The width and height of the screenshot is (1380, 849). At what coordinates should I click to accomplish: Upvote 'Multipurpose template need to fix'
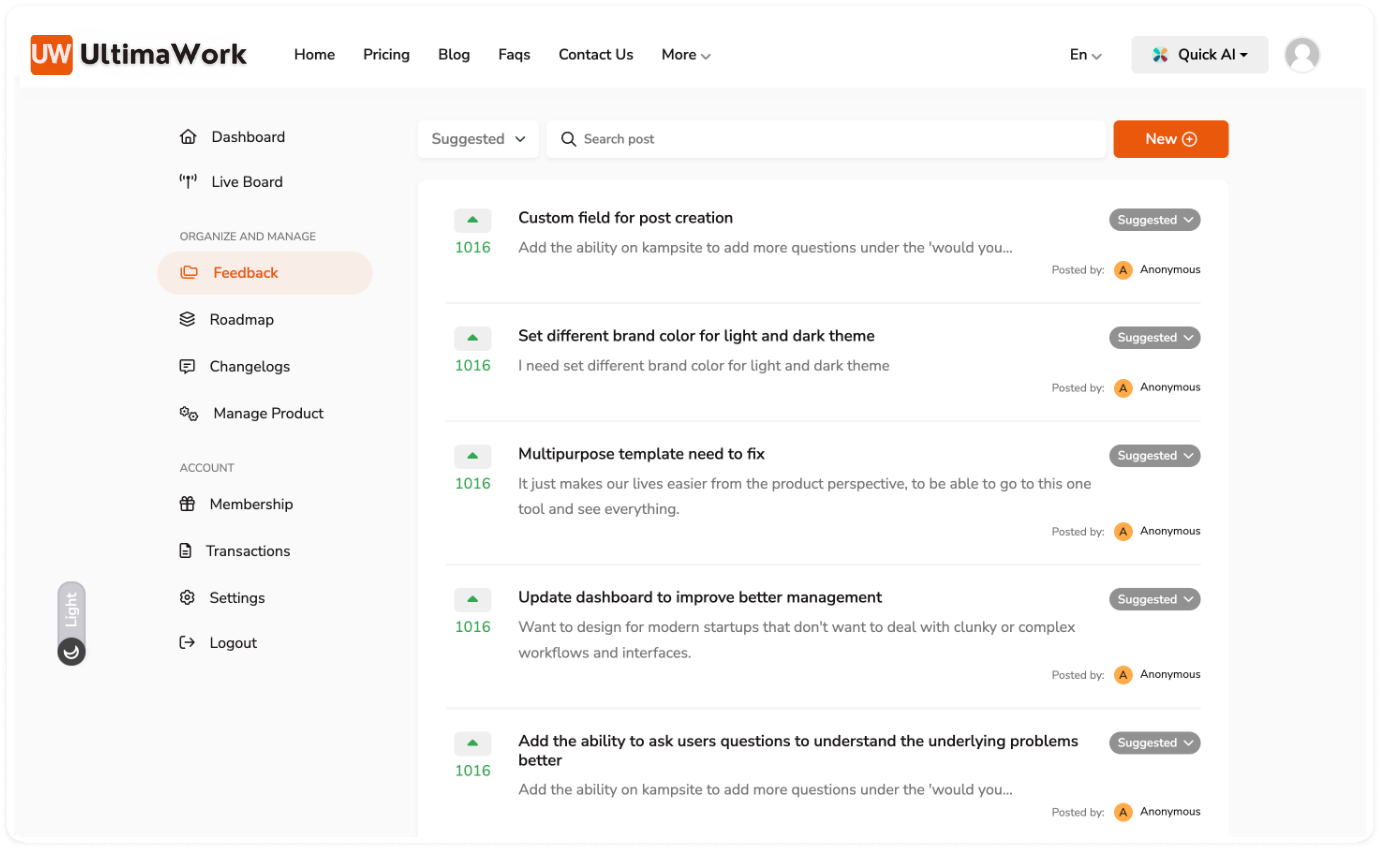point(472,456)
